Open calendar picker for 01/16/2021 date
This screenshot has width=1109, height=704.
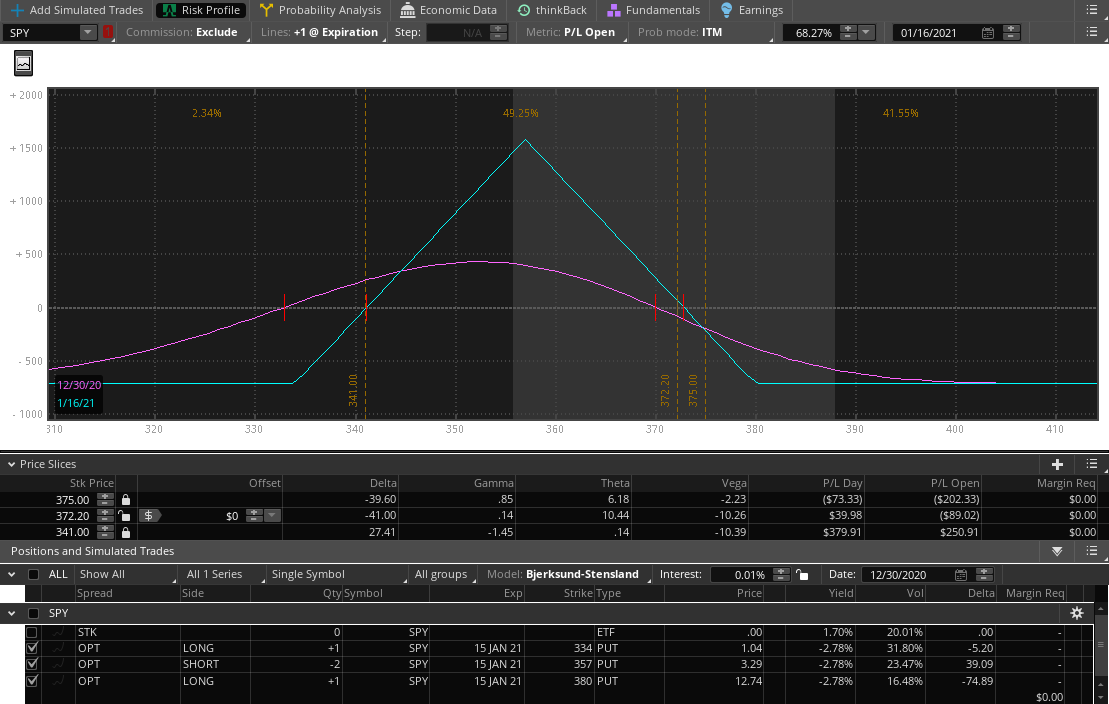(x=988, y=33)
